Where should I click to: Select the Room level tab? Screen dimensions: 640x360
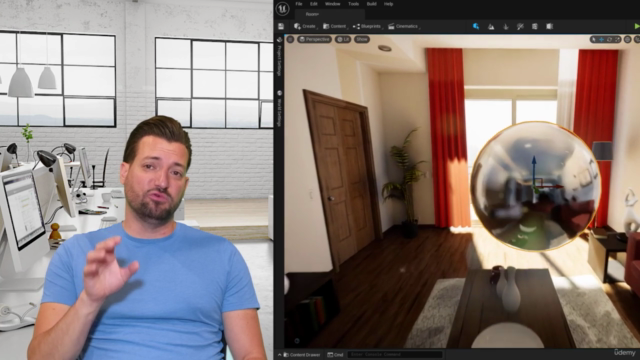[x=329, y=14]
